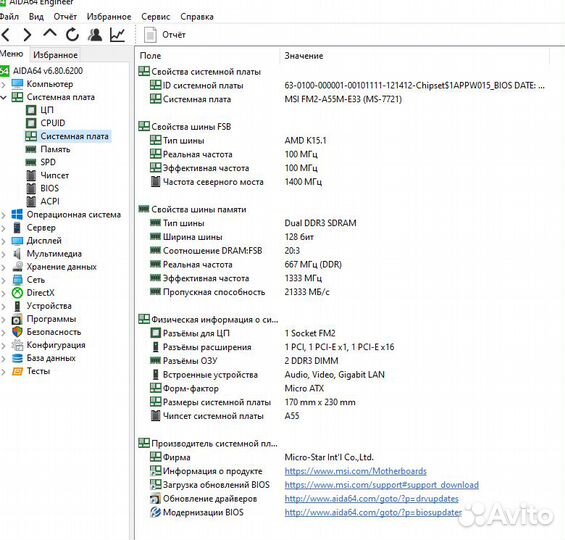Open the MSI support download link

(x=382, y=485)
